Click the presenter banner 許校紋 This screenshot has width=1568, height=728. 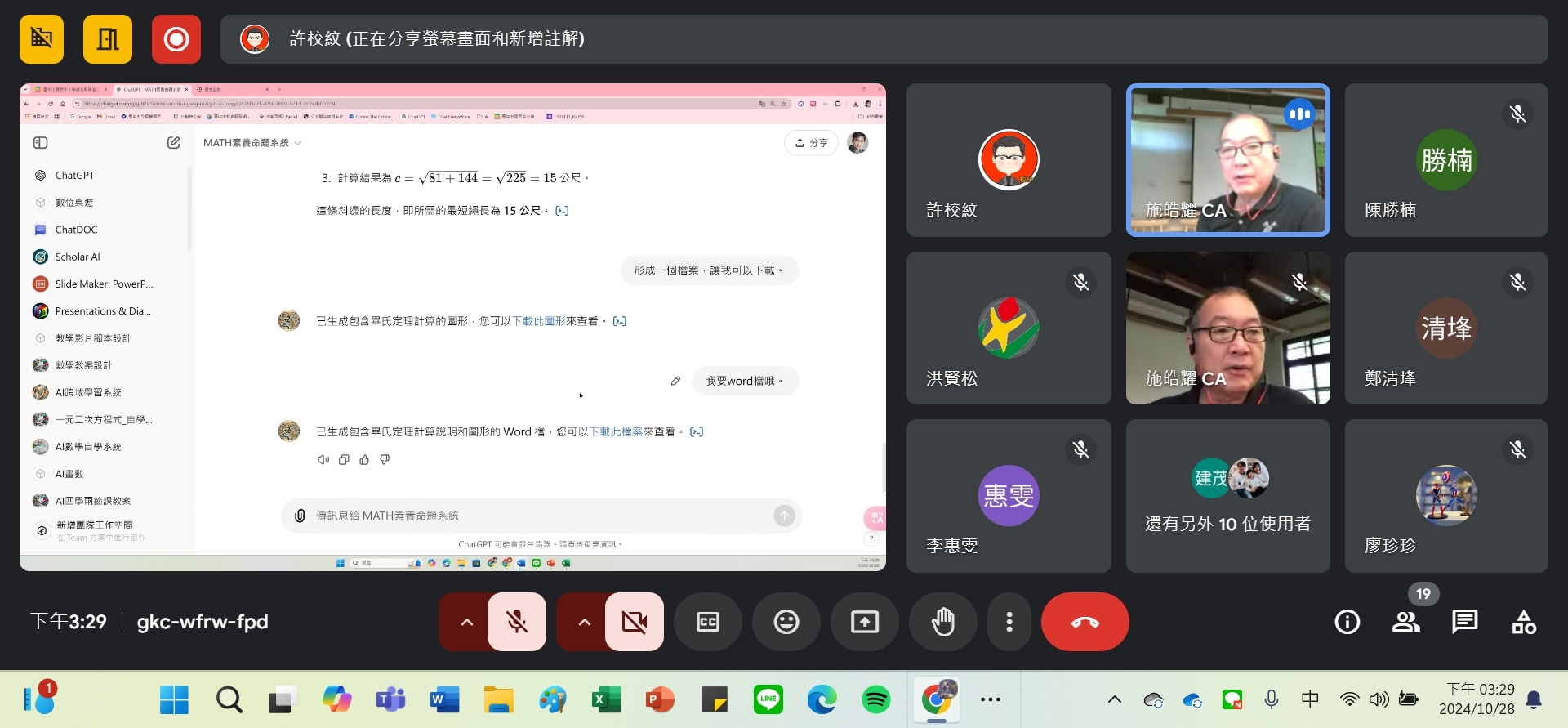click(x=884, y=39)
